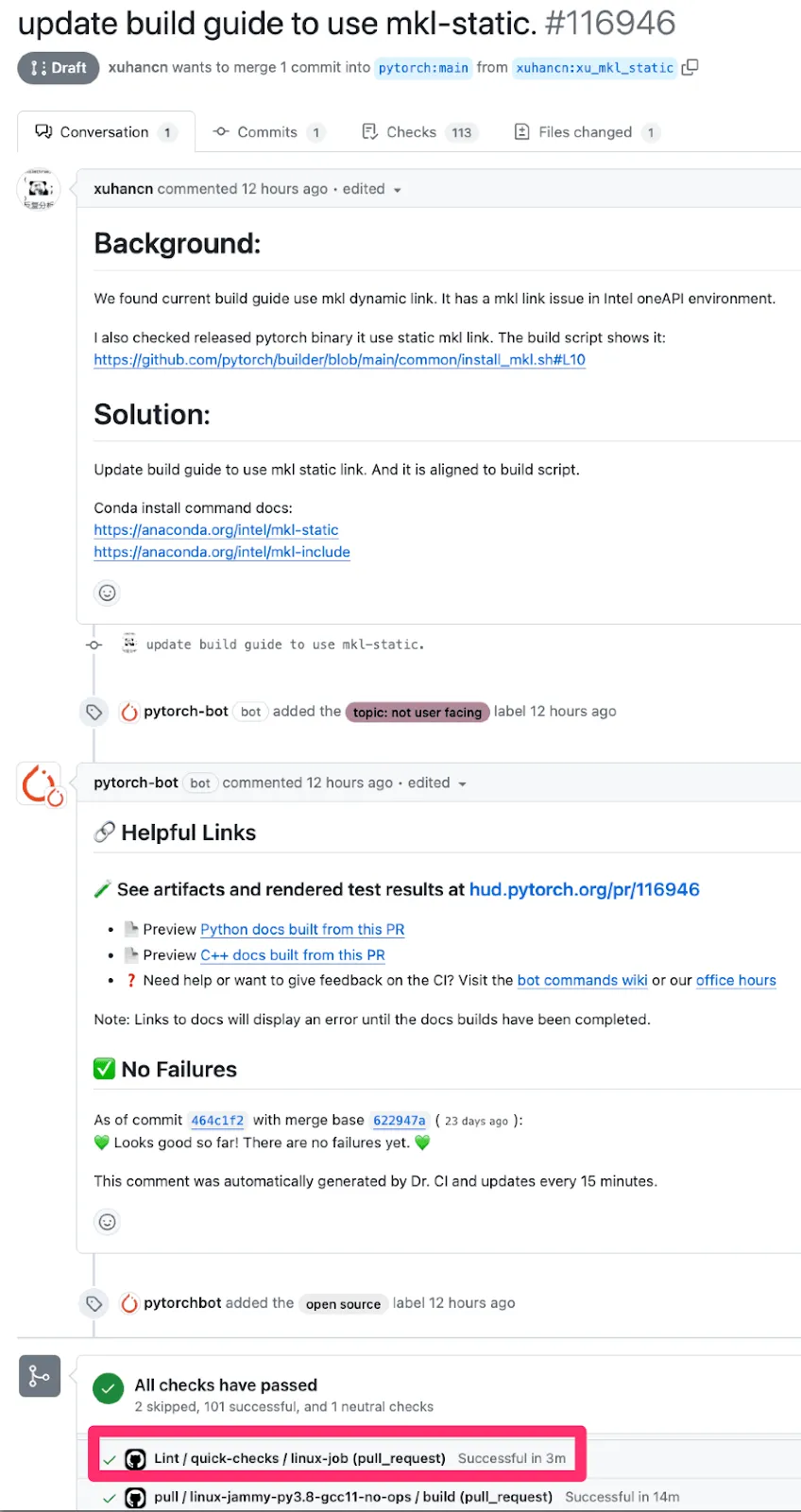Open the pytorch:main base branch
The height and width of the screenshot is (1512, 801).
click(423, 68)
